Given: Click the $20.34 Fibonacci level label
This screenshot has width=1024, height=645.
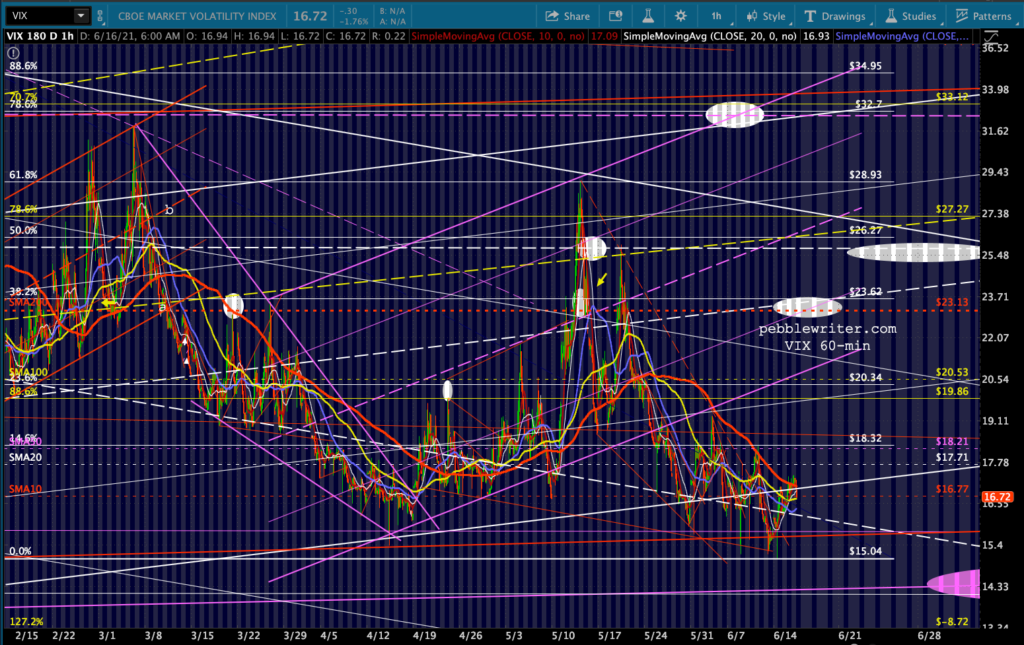Looking at the screenshot, I should click(865, 377).
